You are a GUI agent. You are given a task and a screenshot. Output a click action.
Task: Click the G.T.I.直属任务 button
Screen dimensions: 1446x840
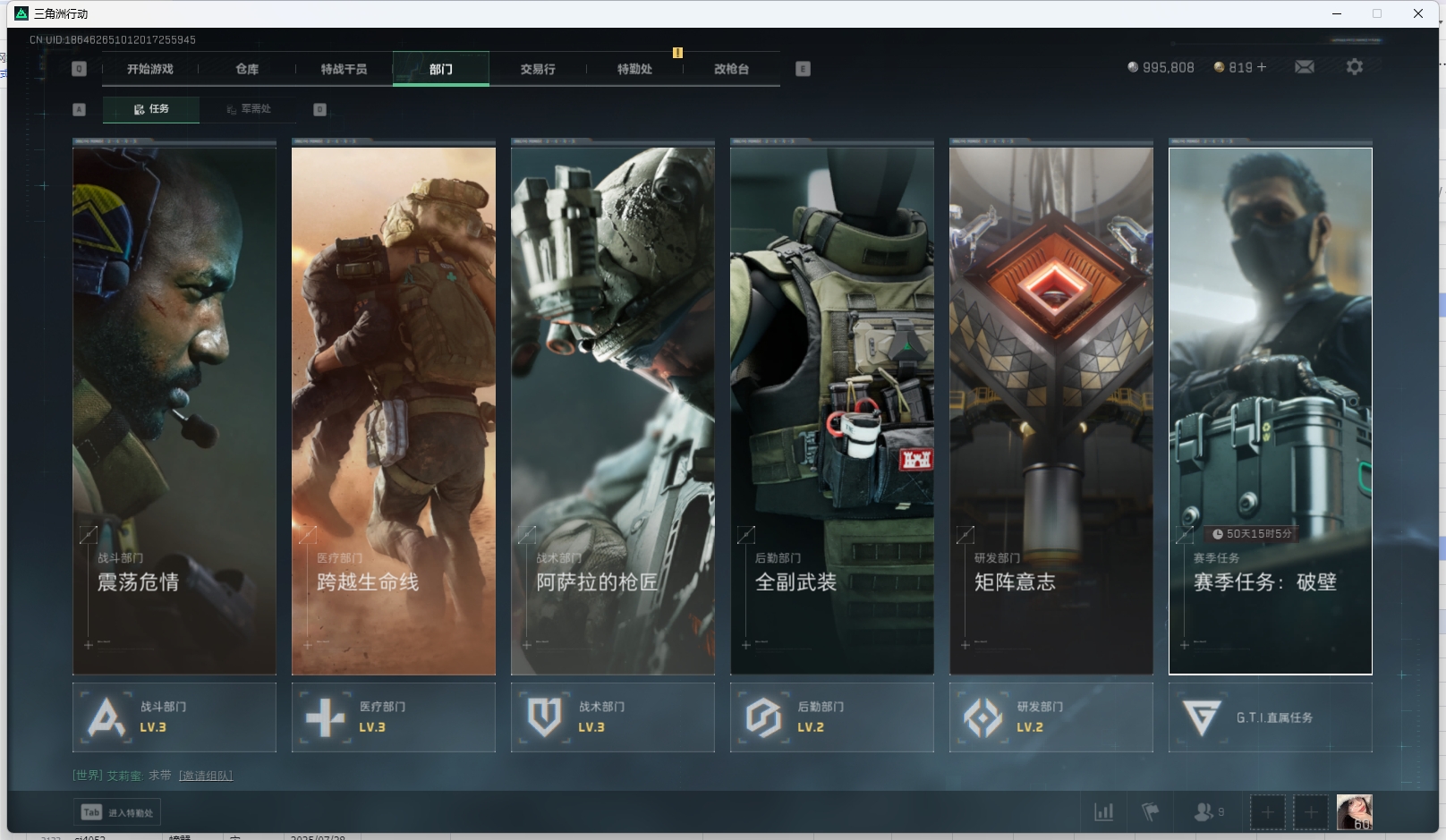(1271, 717)
